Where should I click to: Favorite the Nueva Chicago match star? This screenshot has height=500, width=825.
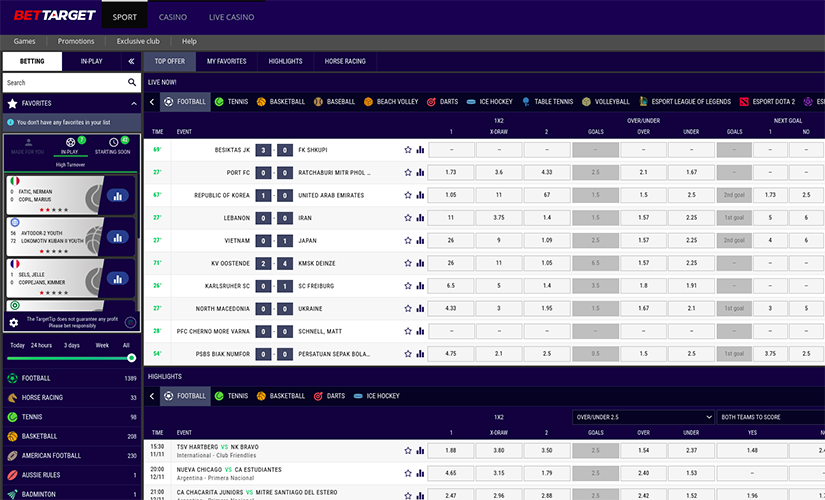coord(408,473)
